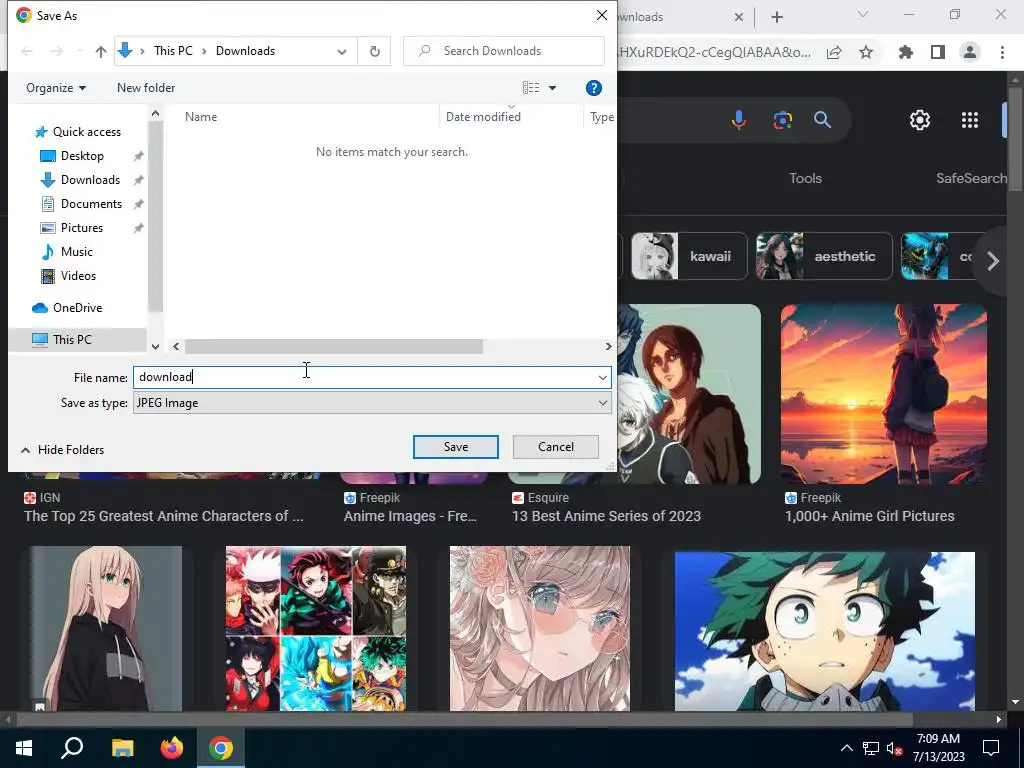Open the Save As help button

pos(593,88)
